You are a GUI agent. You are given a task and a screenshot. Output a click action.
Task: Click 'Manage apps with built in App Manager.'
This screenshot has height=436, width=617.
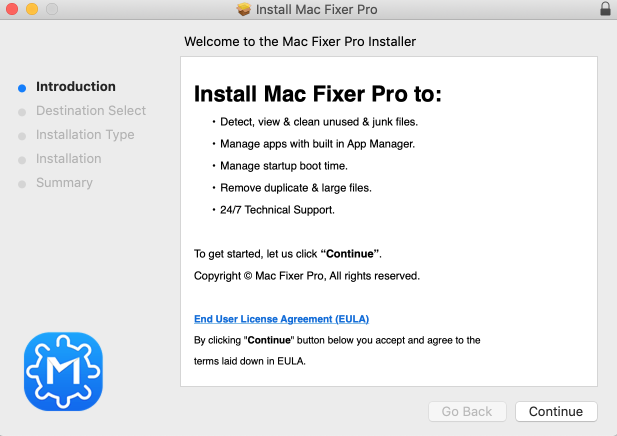point(317,144)
